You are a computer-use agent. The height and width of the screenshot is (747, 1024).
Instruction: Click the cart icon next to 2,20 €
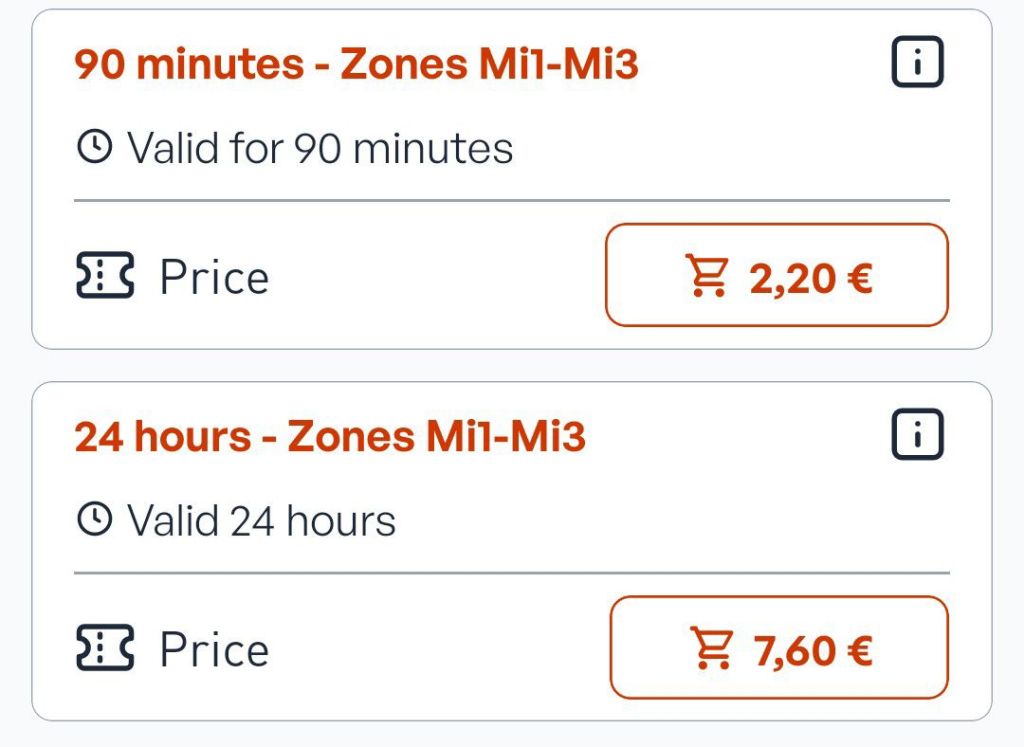pos(707,276)
